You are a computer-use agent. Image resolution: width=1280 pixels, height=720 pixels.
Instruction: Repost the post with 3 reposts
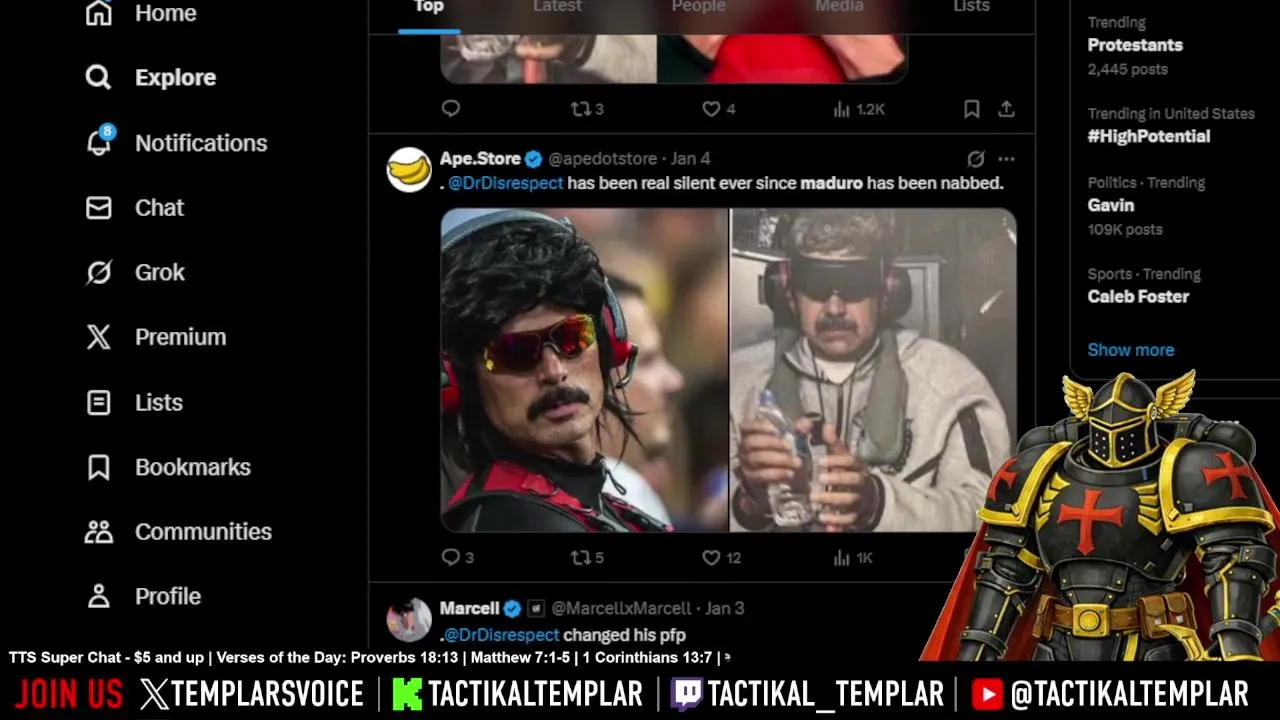(x=587, y=109)
